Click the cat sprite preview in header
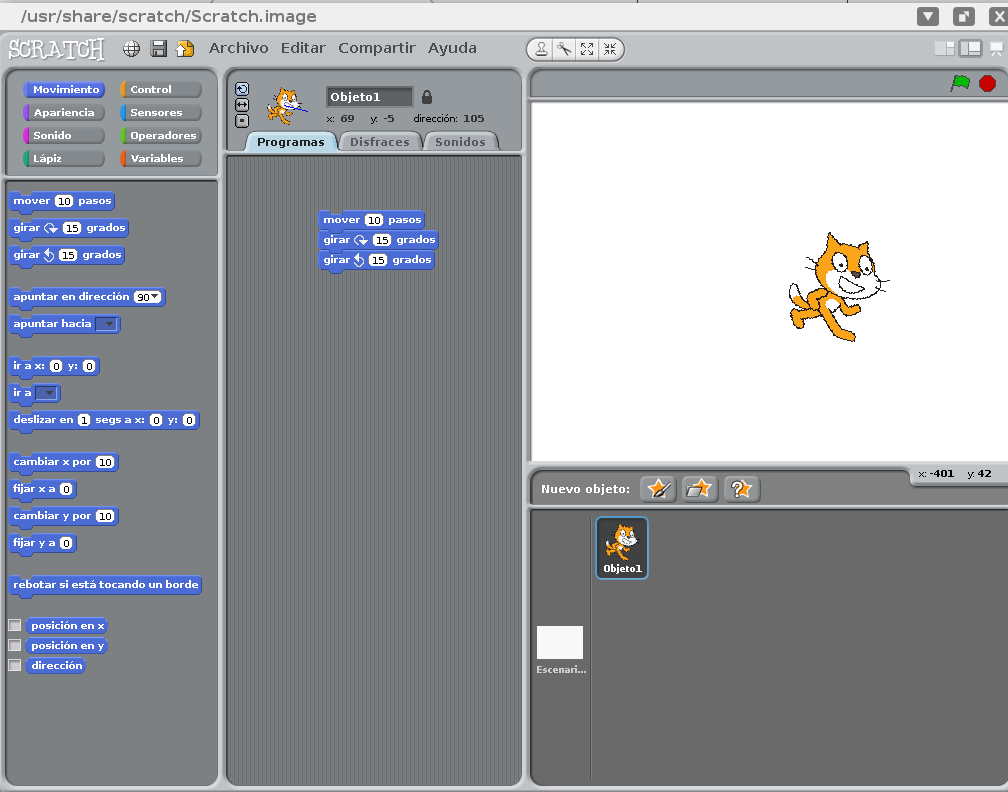Image resolution: width=1008 pixels, height=792 pixels. pyautogui.click(x=286, y=106)
